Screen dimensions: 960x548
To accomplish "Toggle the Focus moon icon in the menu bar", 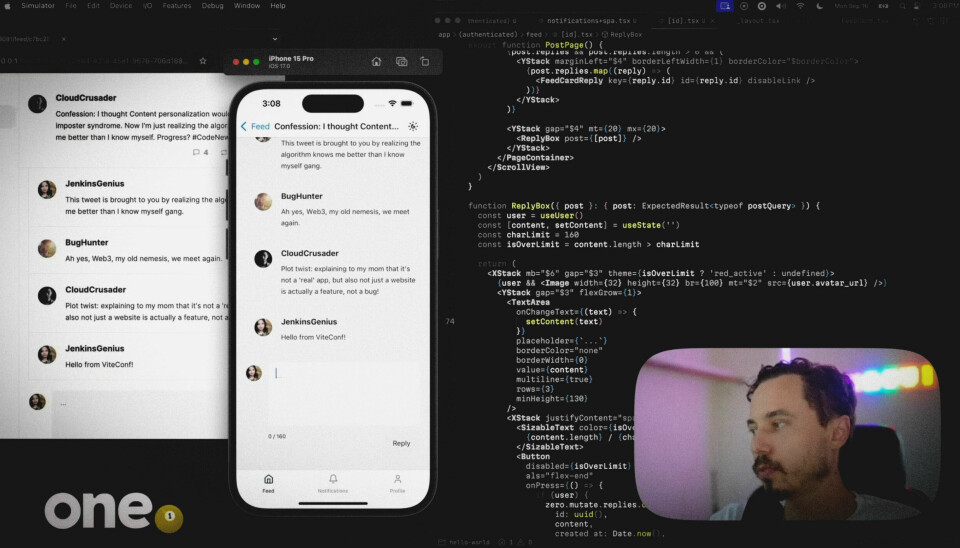I will pos(819,6).
